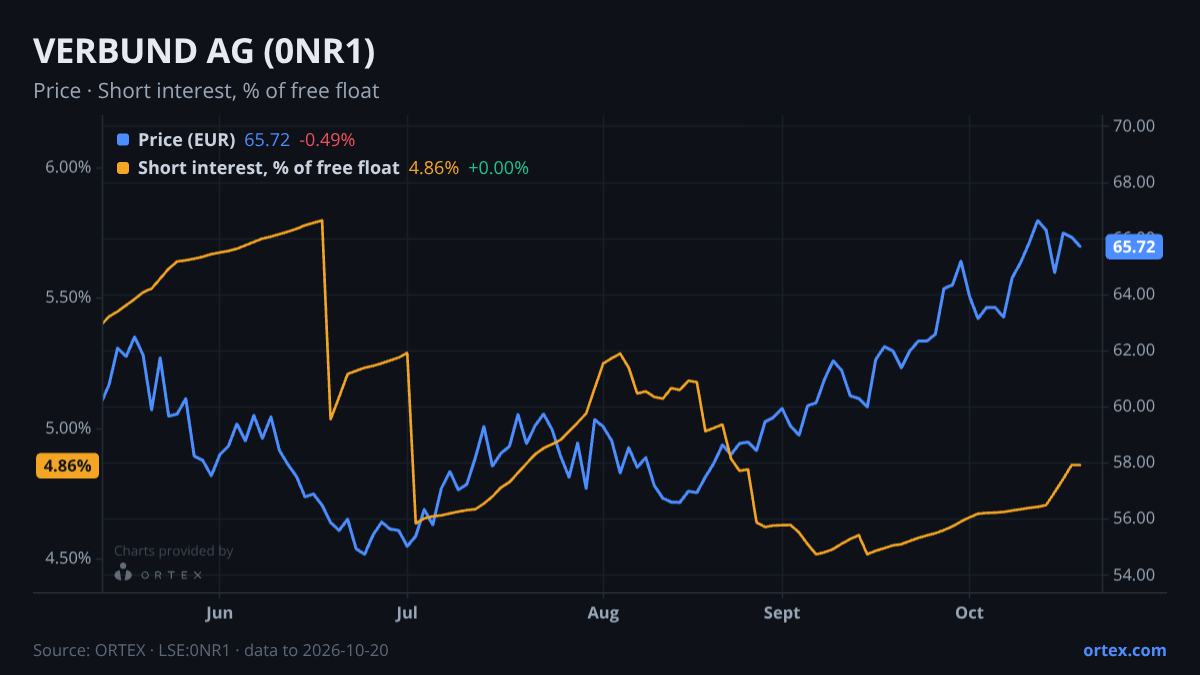Select the 'Short interest, % of free float' legend label
The height and width of the screenshot is (675, 1200).
click(x=268, y=168)
